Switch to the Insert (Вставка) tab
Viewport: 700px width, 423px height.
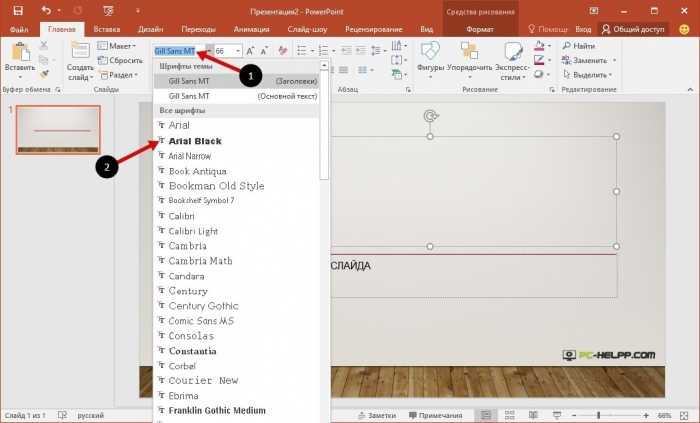point(107,29)
